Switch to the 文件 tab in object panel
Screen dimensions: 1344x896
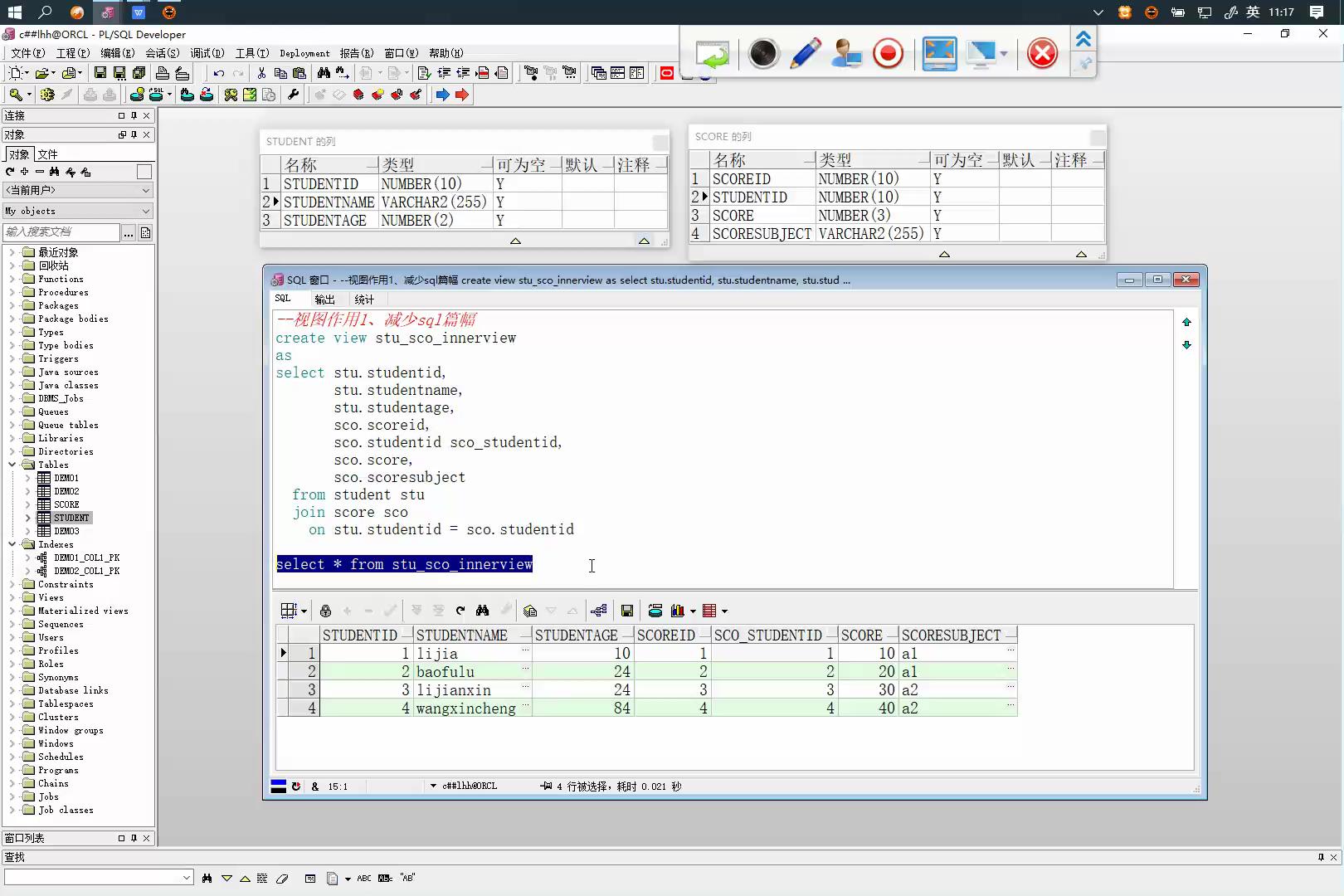coord(47,154)
